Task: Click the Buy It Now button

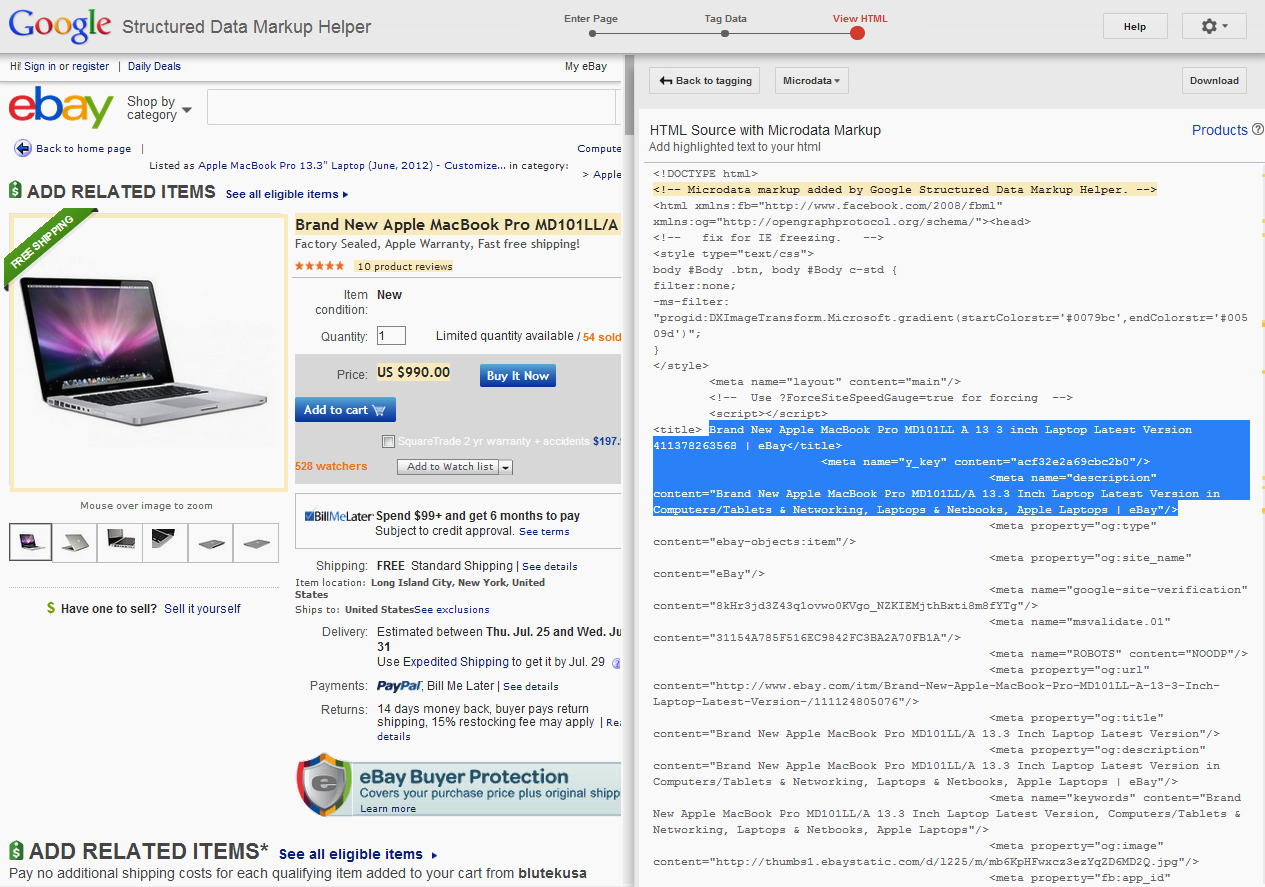Action: pos(517,375)
